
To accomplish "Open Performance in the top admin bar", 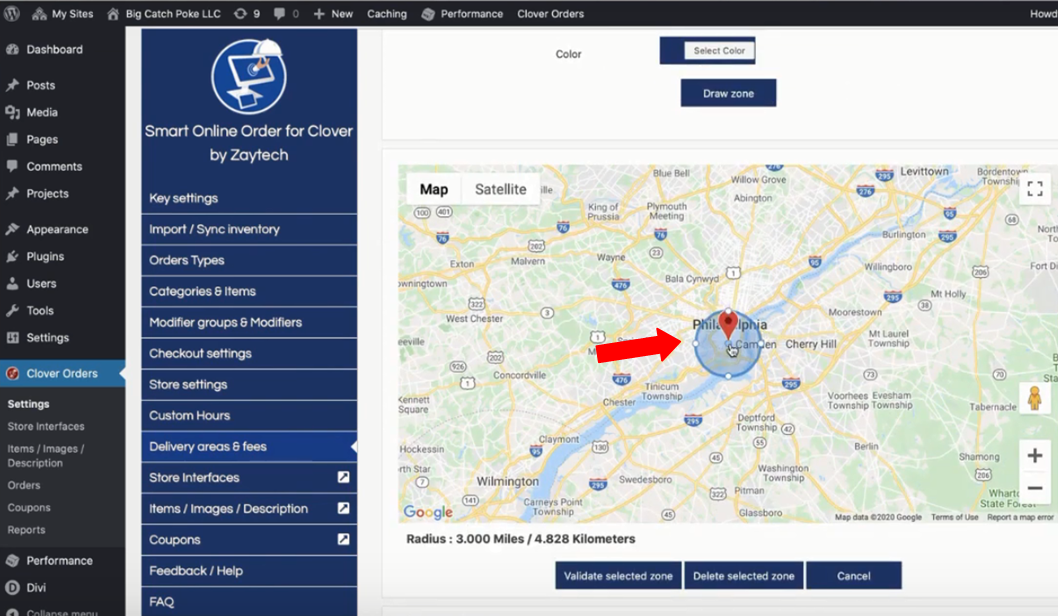I will click(462, 13).
